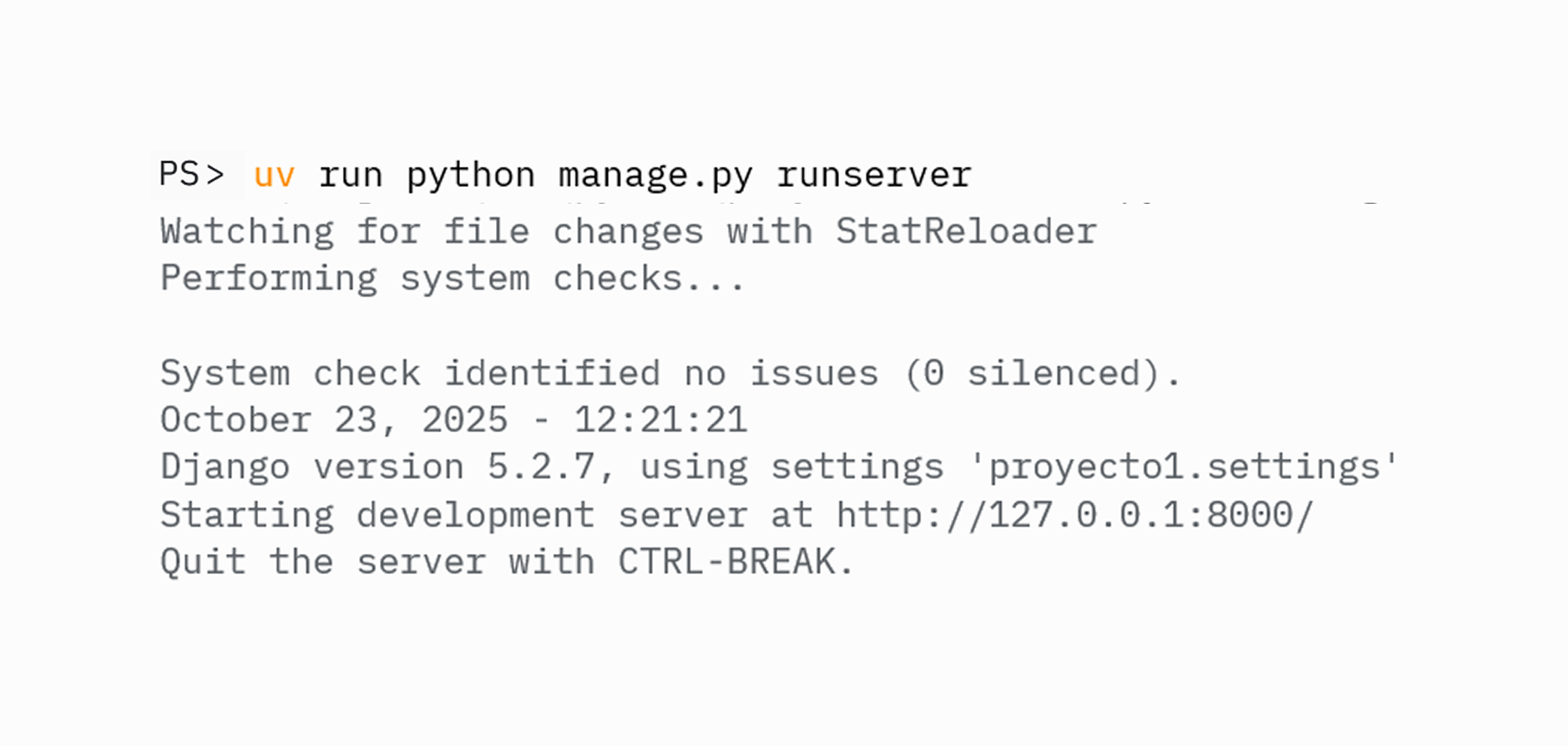Image resolution: width=1568 pixels, height=746 pixels.
Task: Click the 'proyecto1.settings' string
Action: coord(1185,467)
